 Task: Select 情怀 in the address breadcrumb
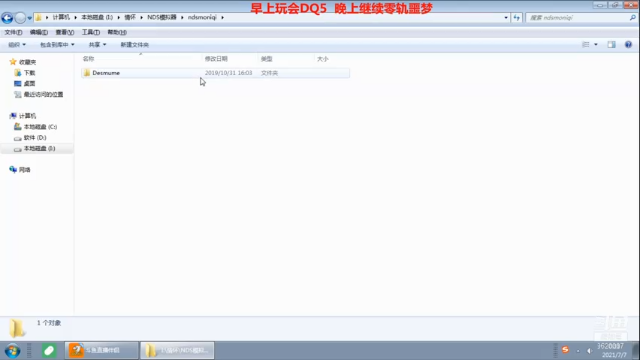pos(130,17)
